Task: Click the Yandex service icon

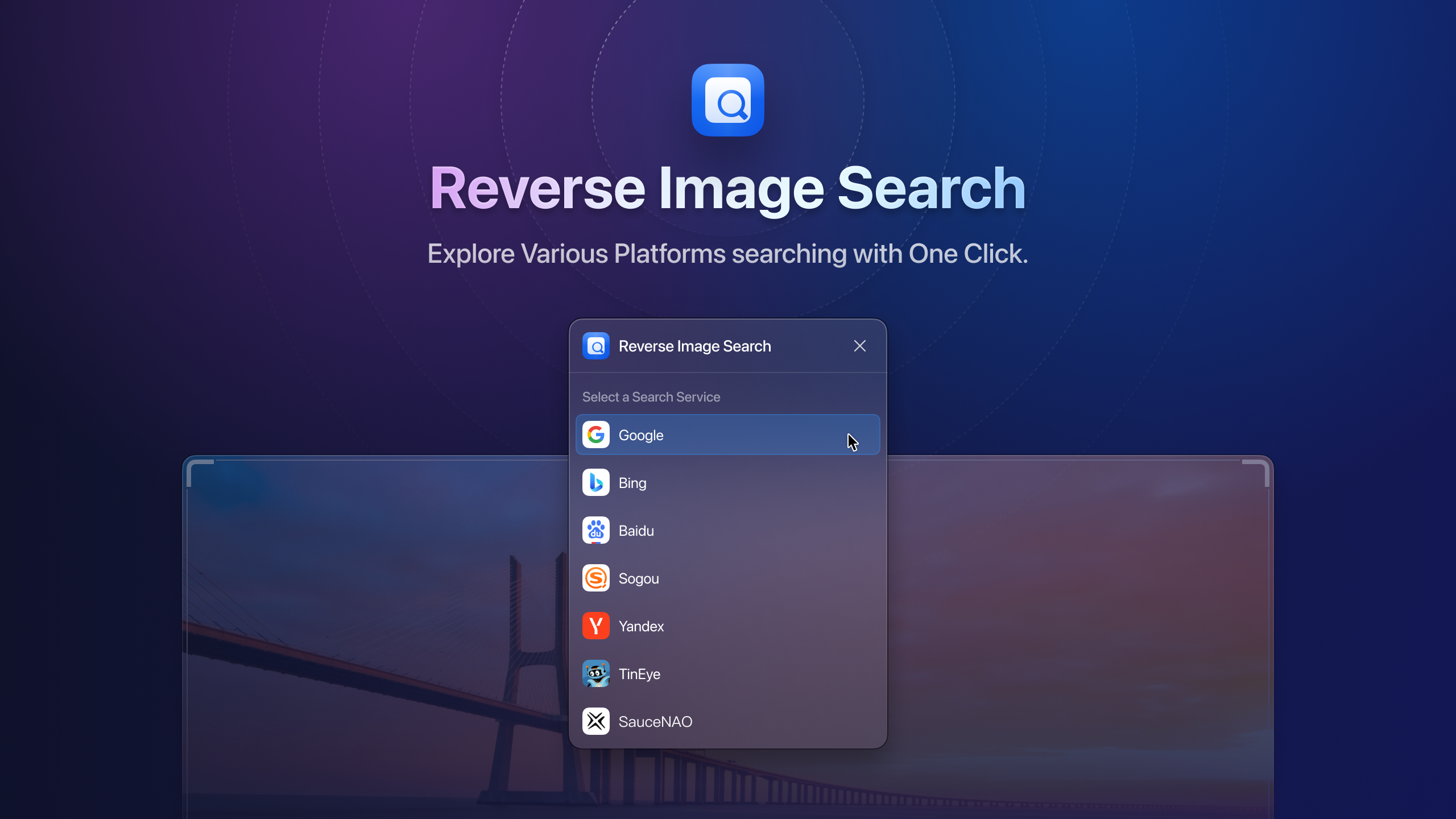Action: pos(595,626)
